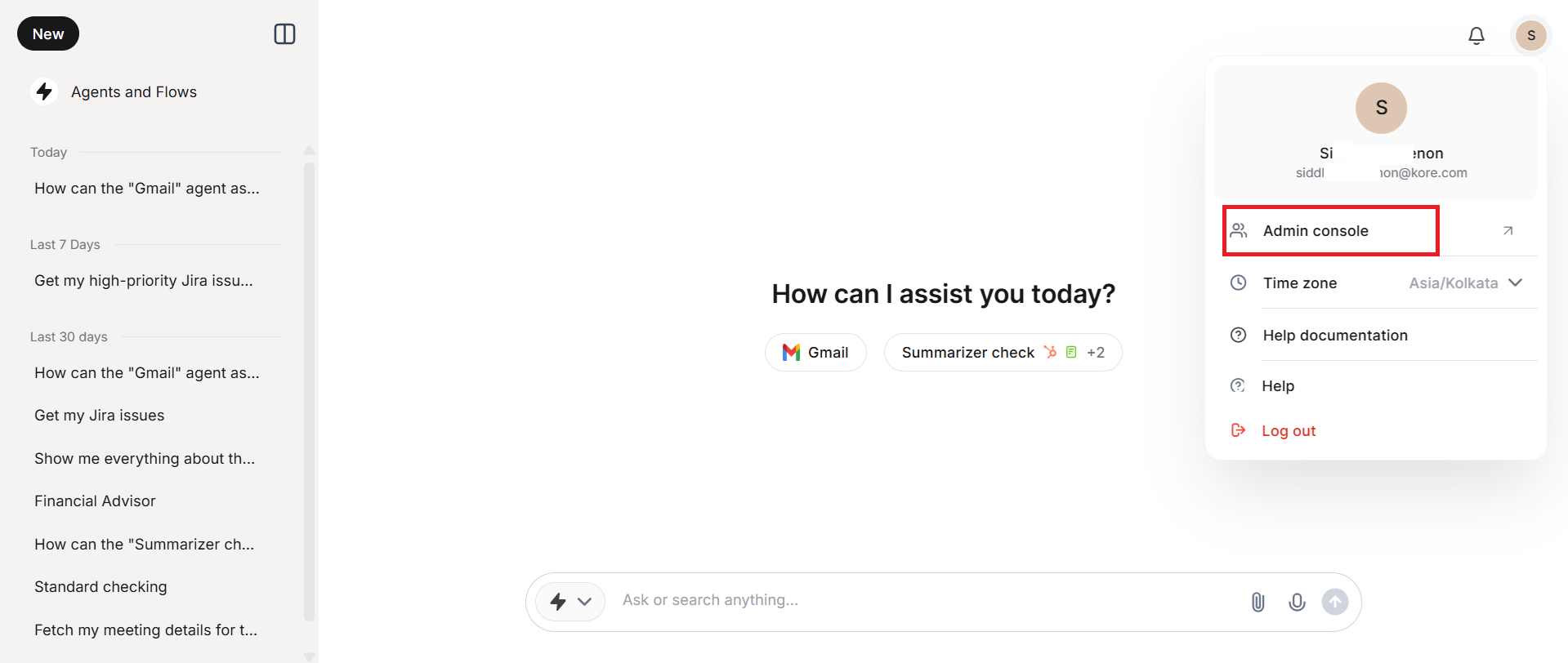Click the Ask or search anything field

click(x=927, y=600)
